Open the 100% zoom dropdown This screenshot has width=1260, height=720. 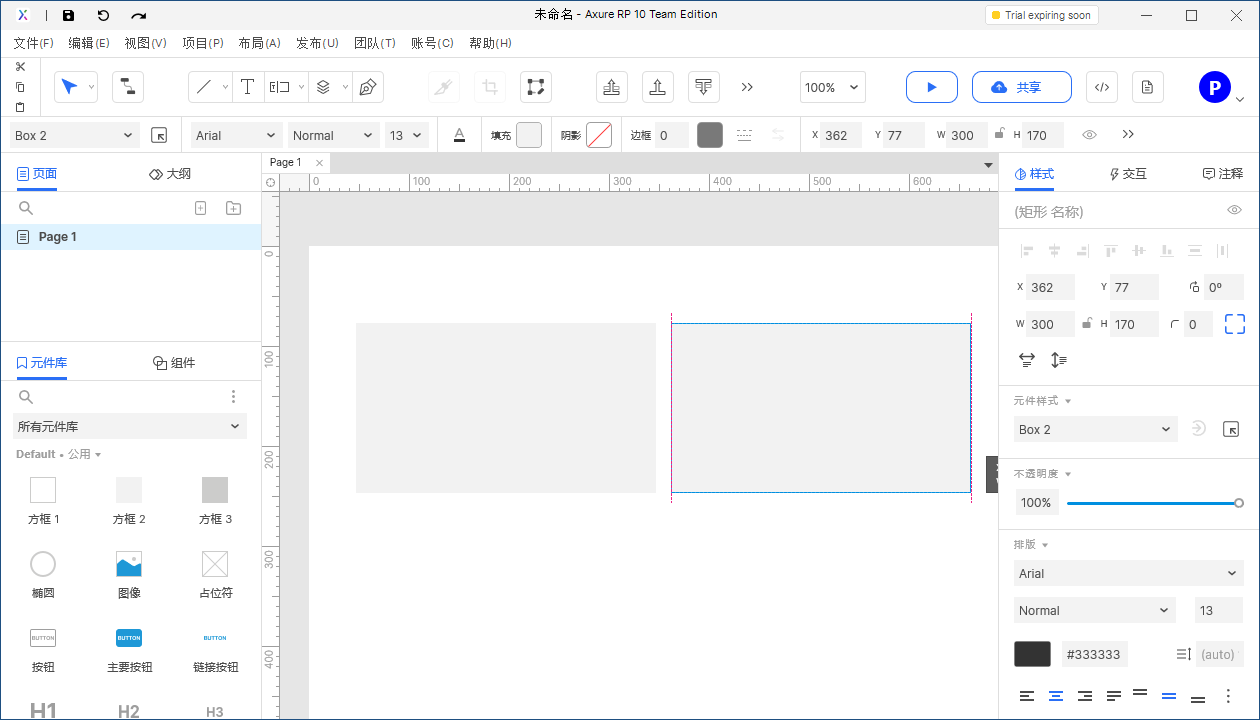[x=833, y=87]
